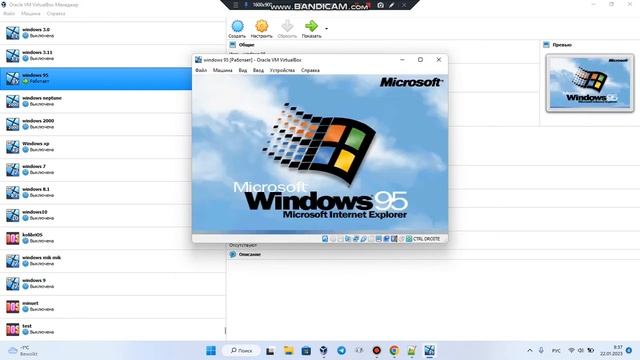Click the "windows mik mik" list entry
The height and width of the screenshot is (360, 640).
[113, 261]
